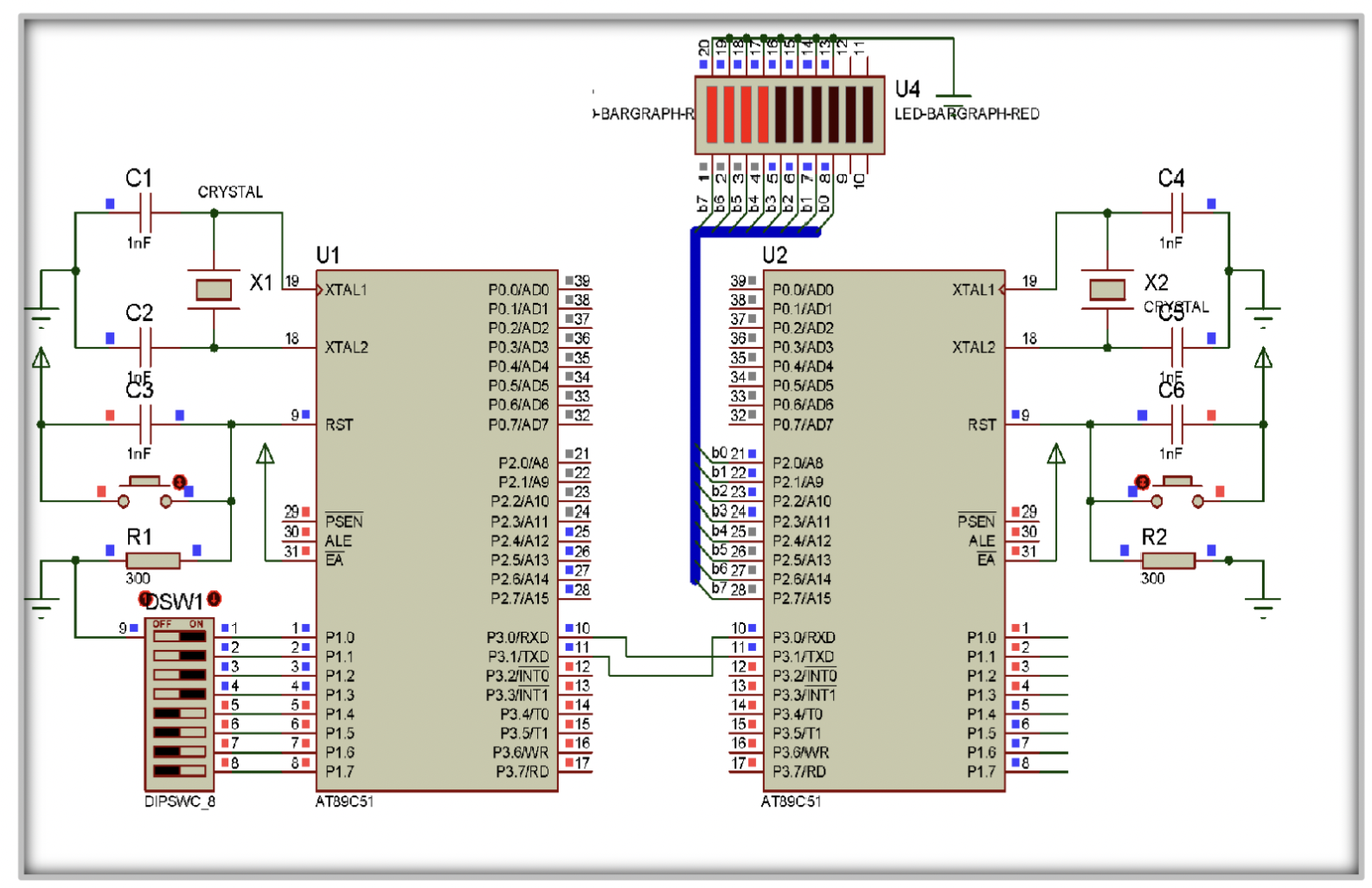Click AT89C51 label under U1
Screen dimensions: 1372x888
click(x=344, y=801)
